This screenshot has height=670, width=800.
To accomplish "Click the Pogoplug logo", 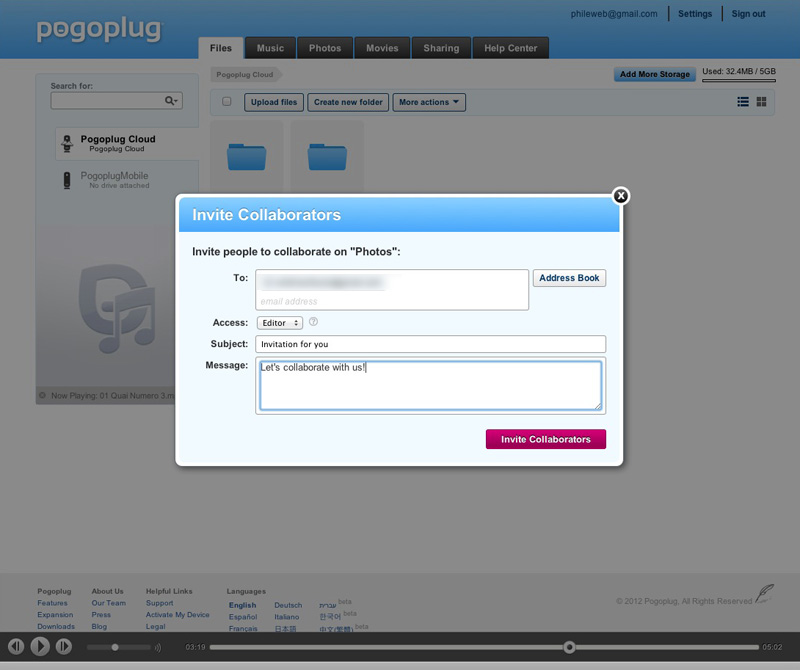I will click(99, 29).
